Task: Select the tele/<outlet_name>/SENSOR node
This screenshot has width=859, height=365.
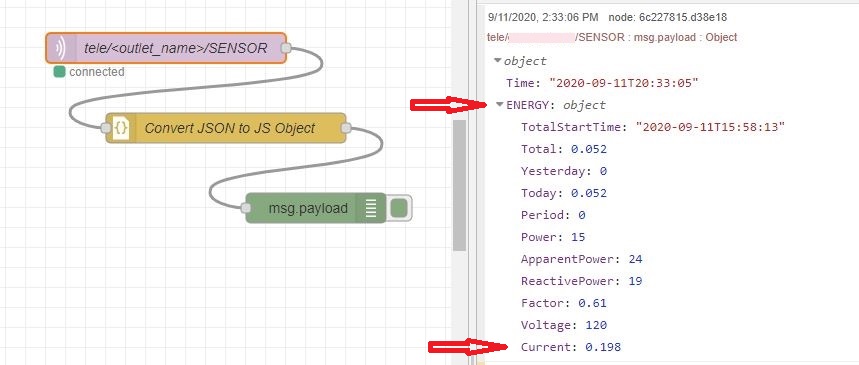Action: pyautogui.click(x=166, y=48)
